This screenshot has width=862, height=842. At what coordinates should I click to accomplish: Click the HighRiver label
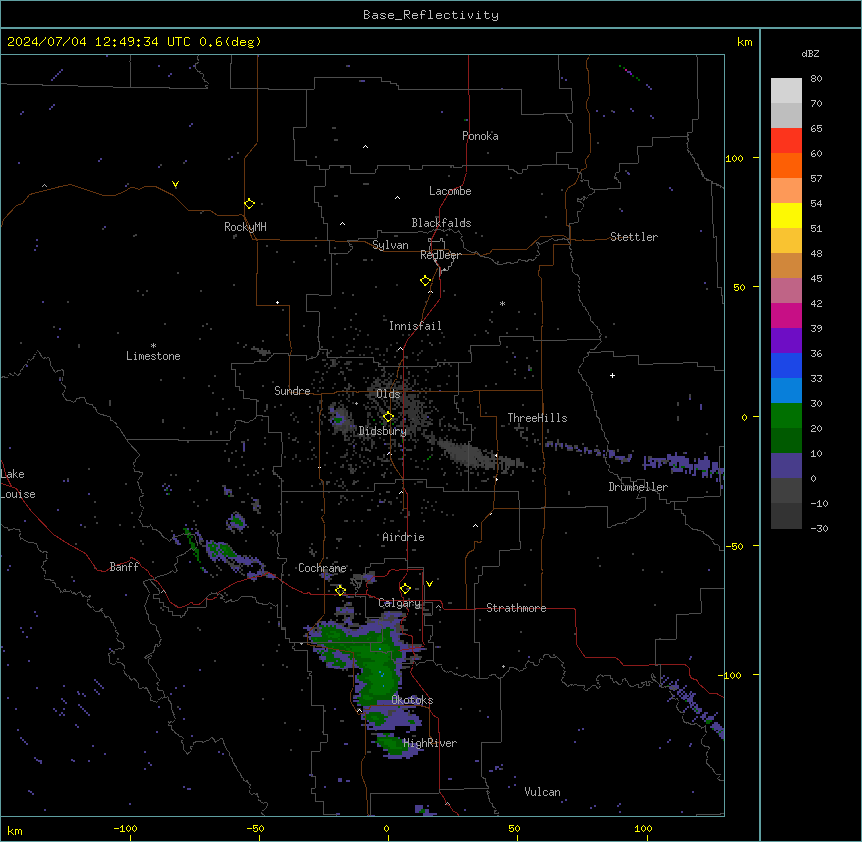[x=430, y=743]
